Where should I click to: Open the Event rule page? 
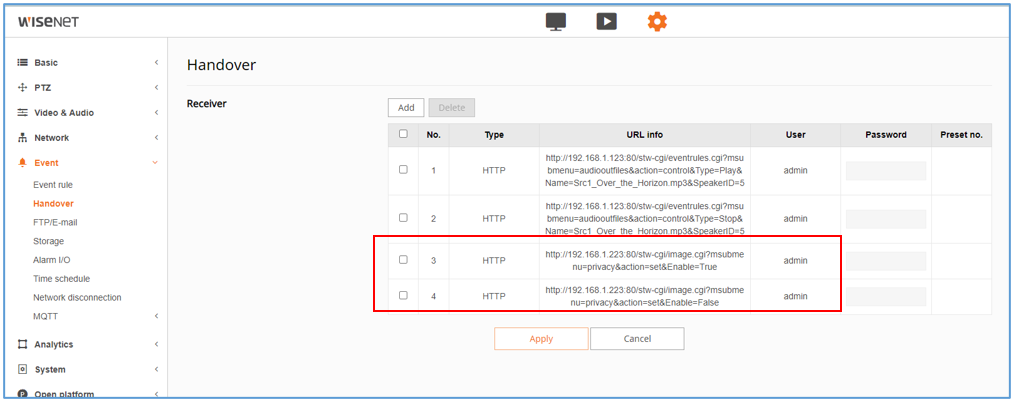(53, 185)
